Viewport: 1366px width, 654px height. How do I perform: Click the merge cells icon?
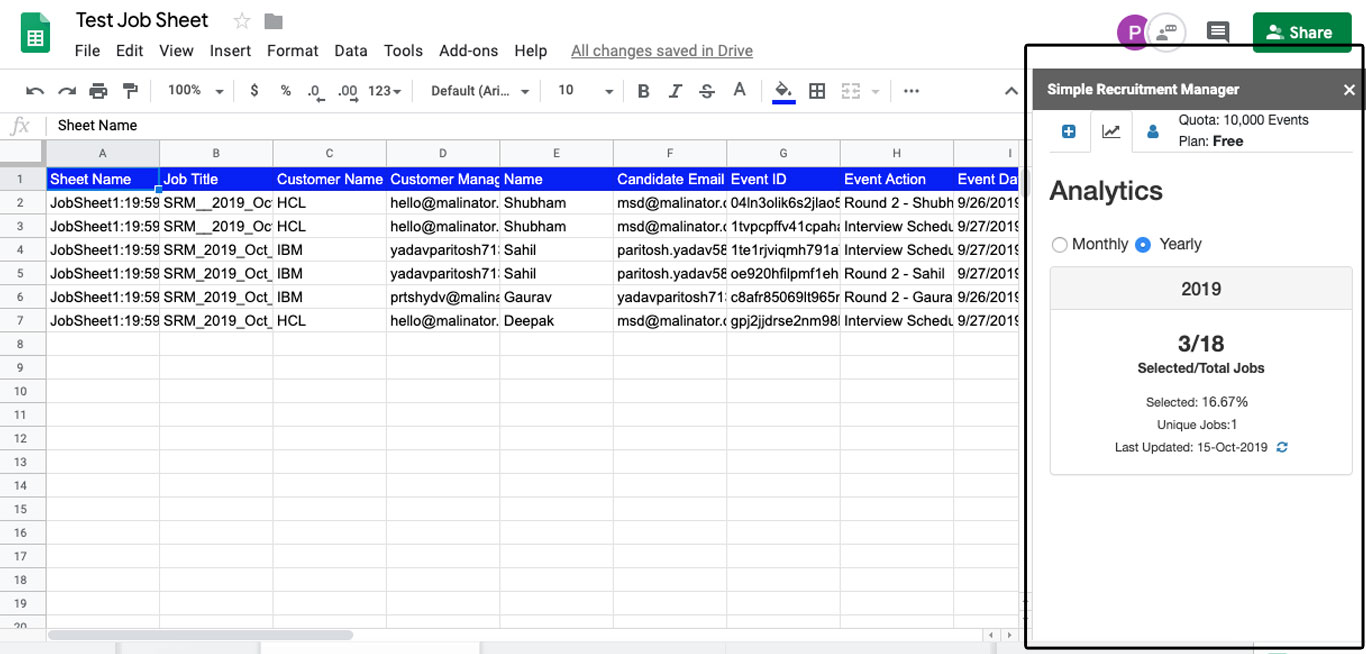pyautogui.click(x=850, y=91)
